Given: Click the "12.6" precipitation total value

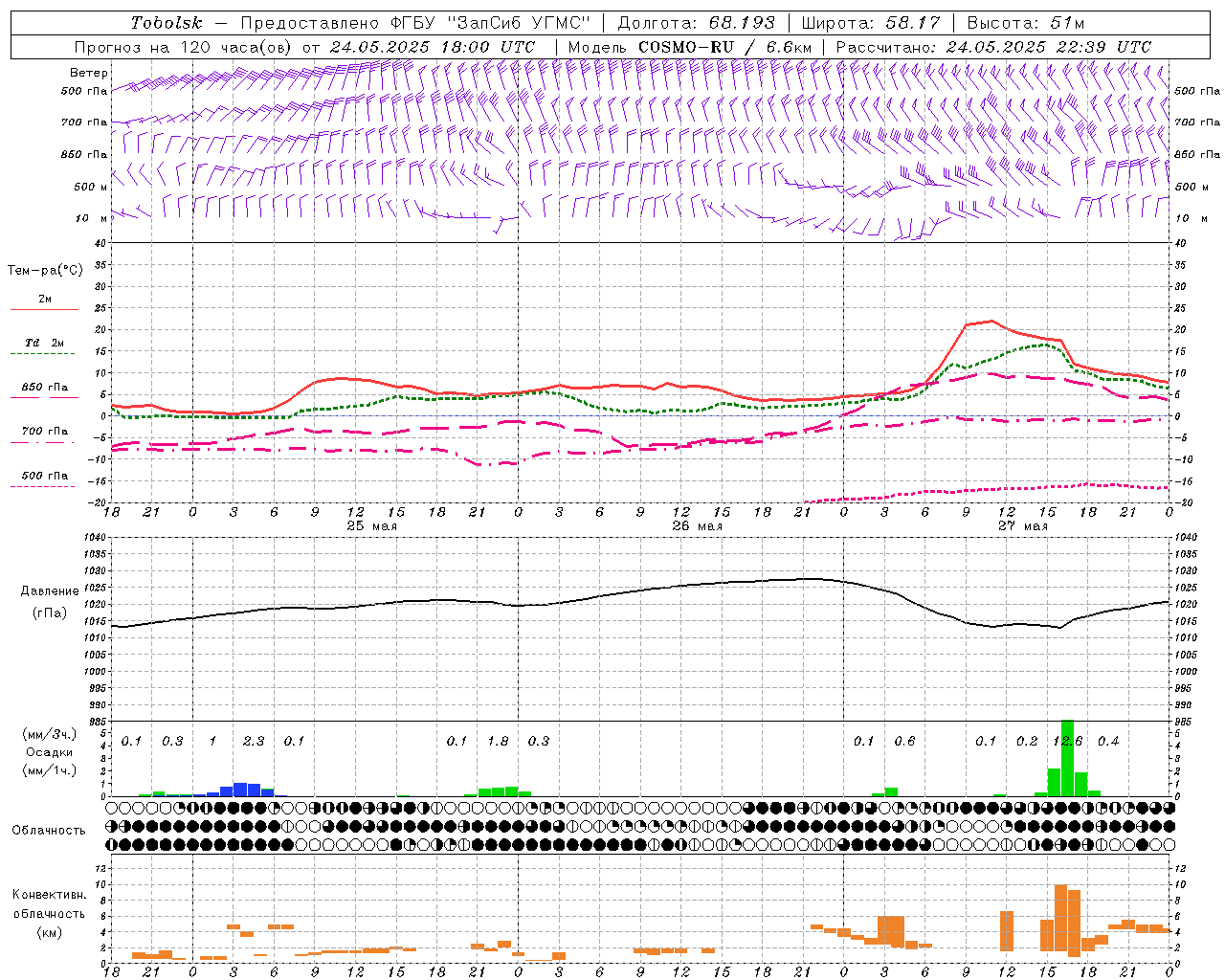Looking at the screenshot, I should click(x=1067, y=741).
